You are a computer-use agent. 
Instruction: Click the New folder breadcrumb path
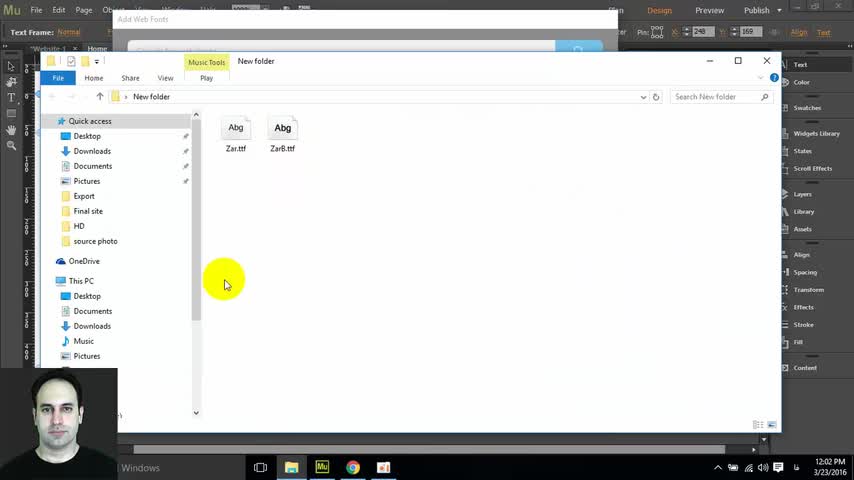click(x=151, y=96)
